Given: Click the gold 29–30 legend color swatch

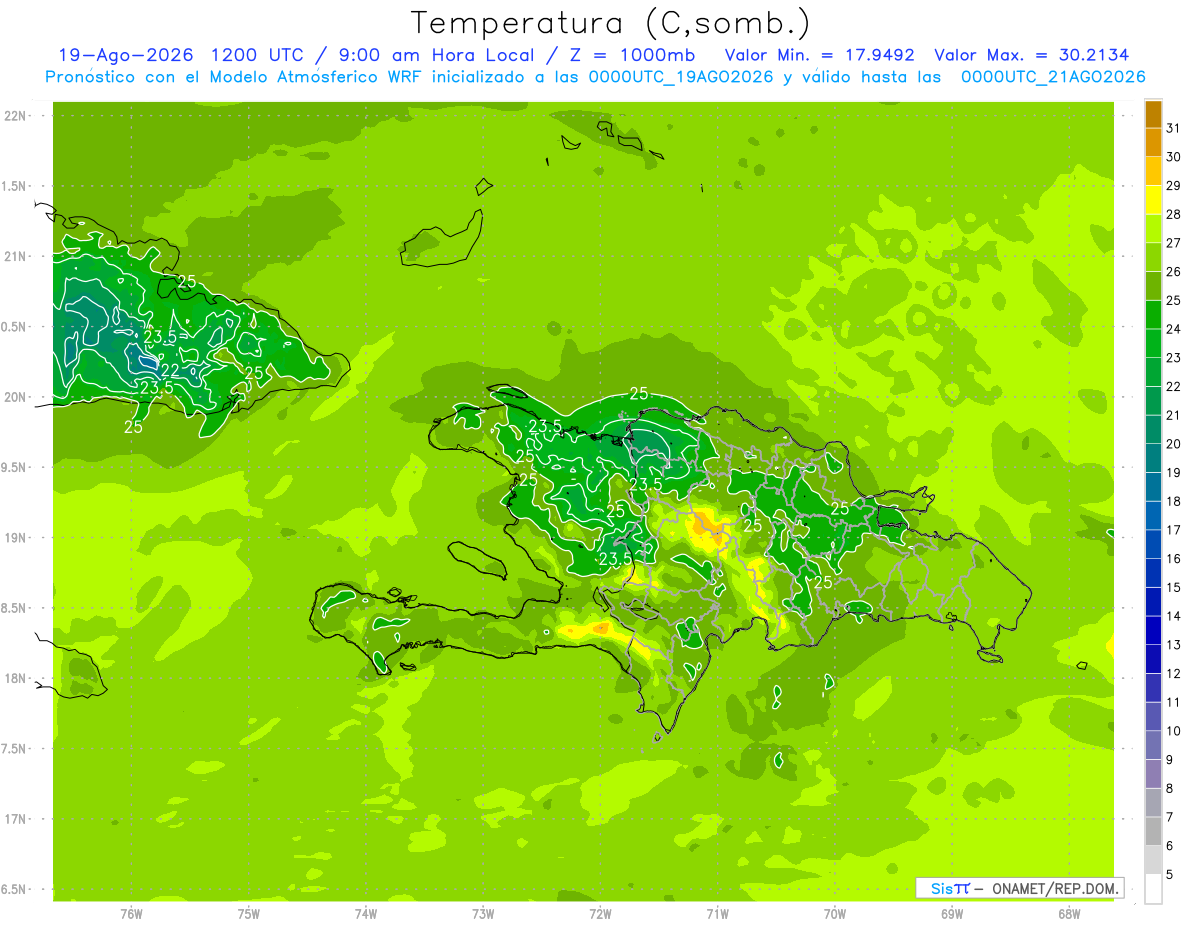Looking at the screenshot, I should (1153, 171).
